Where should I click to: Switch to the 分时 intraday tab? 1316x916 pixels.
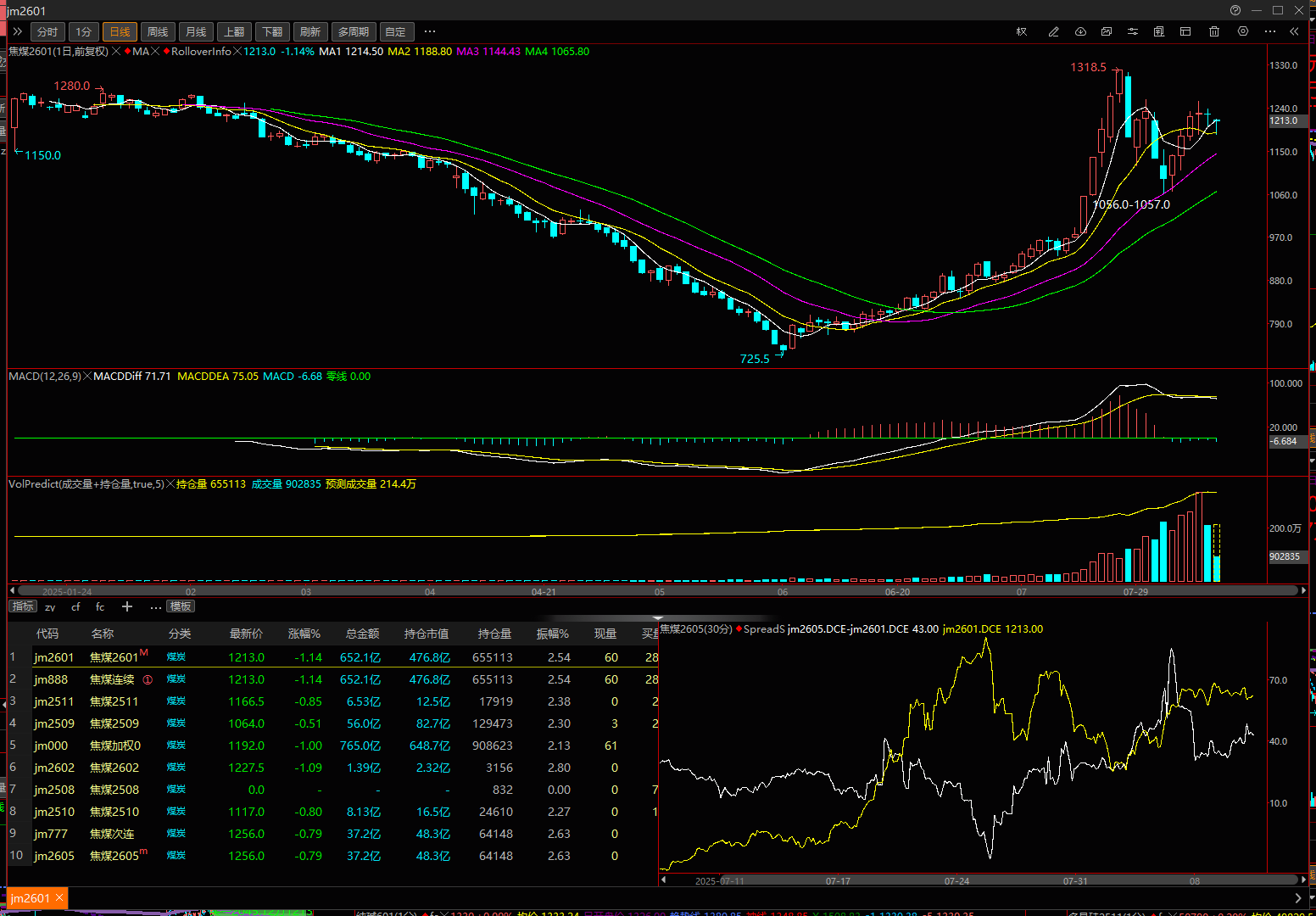pyautogui.click(x=47, y=31)
